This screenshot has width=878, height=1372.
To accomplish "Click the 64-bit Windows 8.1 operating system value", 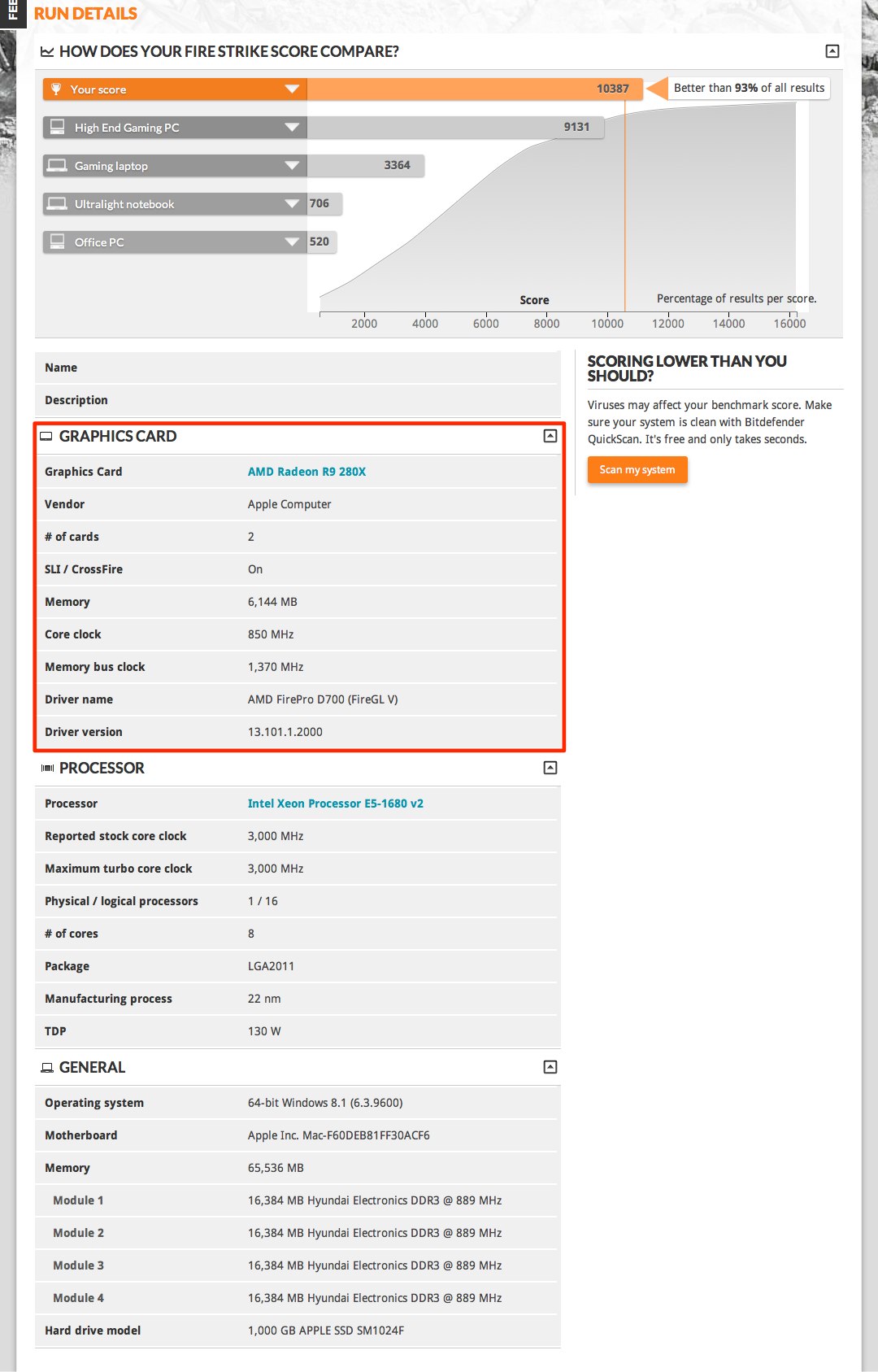I will click(325, 1103).
